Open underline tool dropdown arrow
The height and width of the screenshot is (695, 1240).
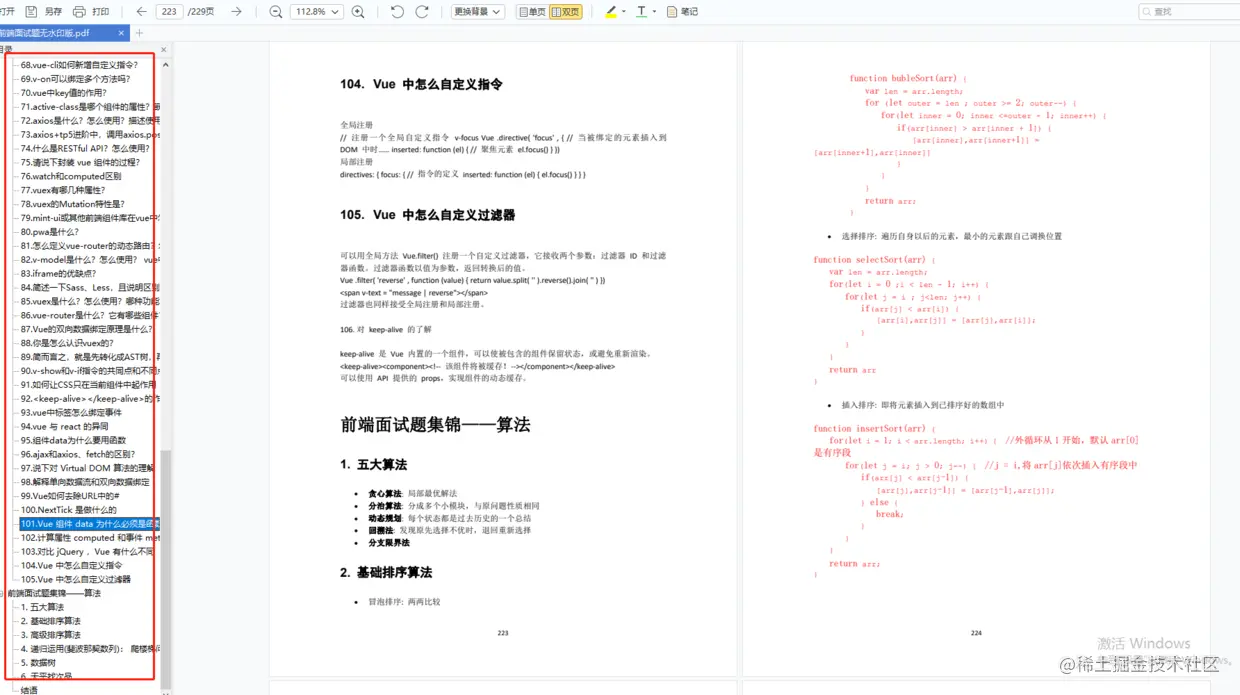click(x=654, y=12)
